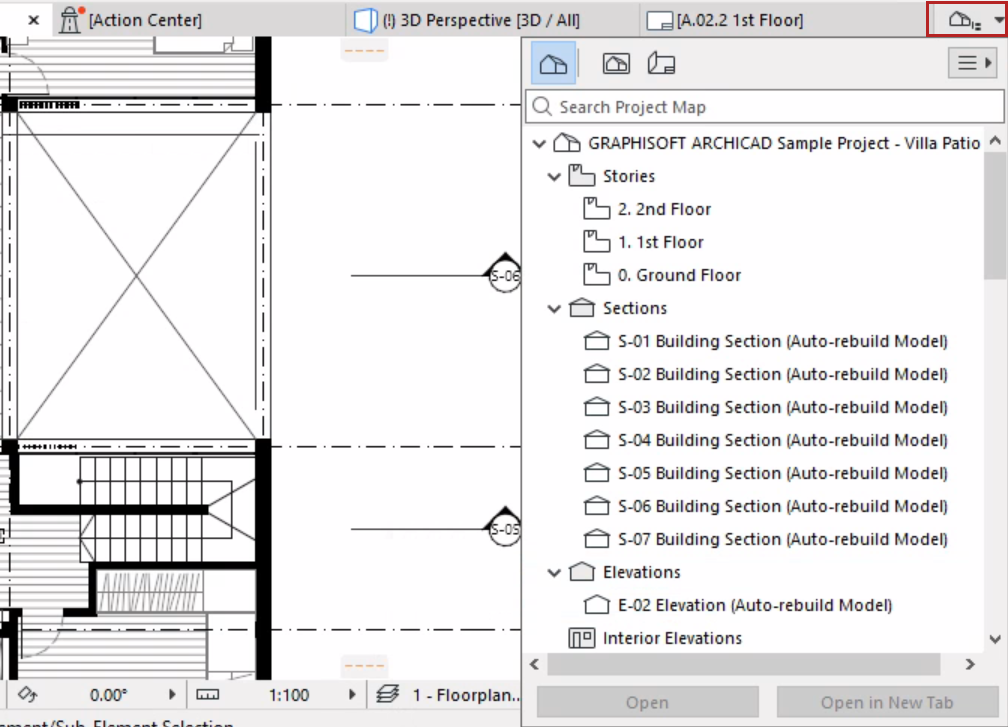The width and height of the screenshot is (1008, 727).
Task: Click the layer combination icon near Floorplan
Action: pyautogui.click(x=388, y=694)
